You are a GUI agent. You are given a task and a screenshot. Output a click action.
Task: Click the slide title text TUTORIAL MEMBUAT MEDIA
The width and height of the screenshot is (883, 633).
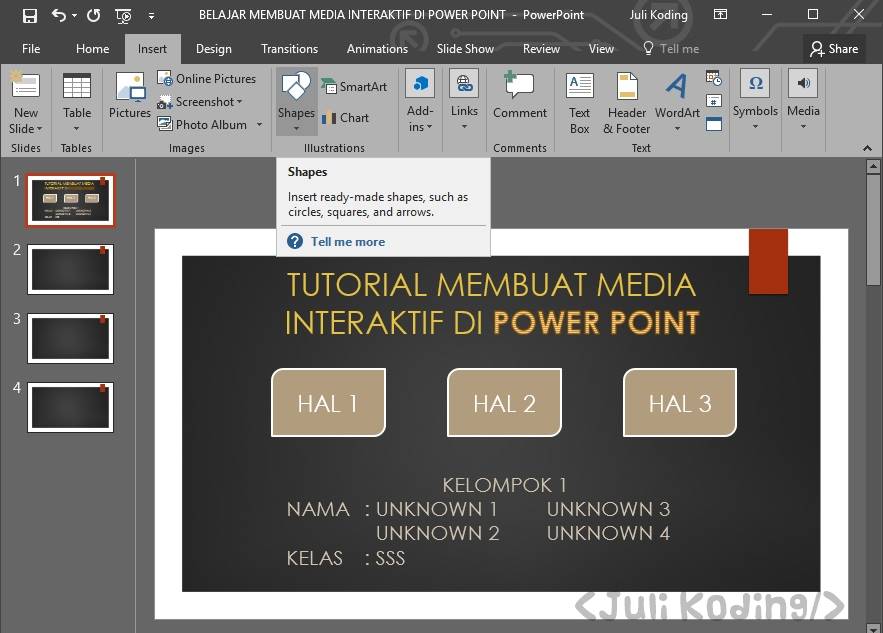[491, 284]
